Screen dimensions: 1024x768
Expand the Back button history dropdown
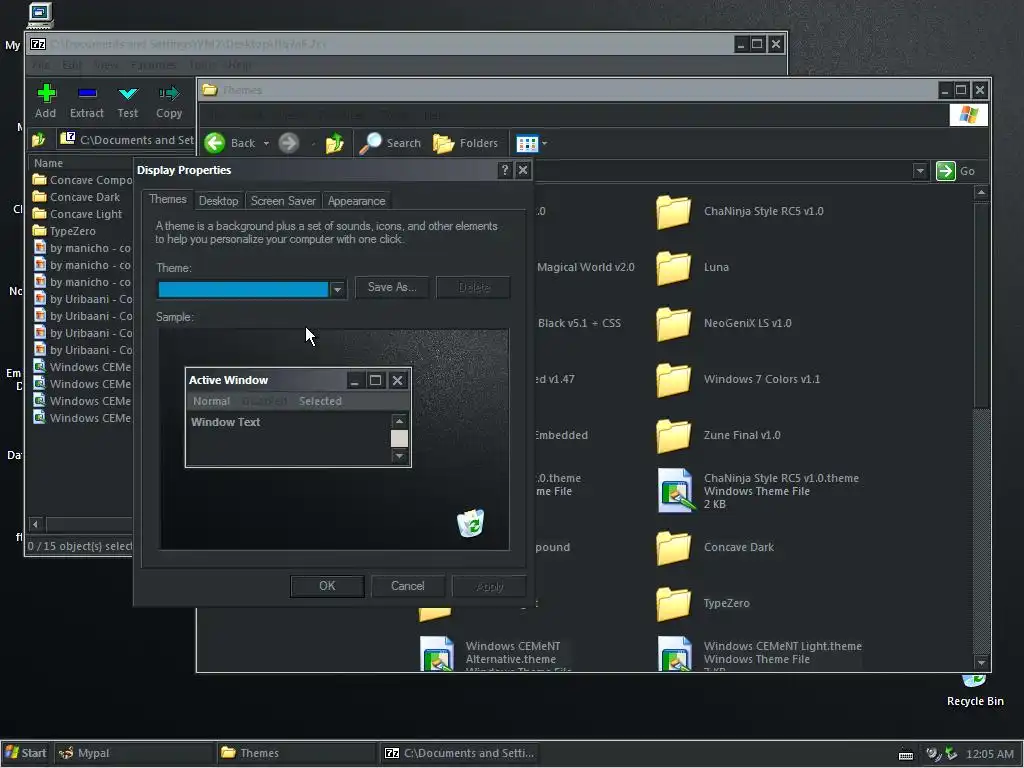pos(266,143)
